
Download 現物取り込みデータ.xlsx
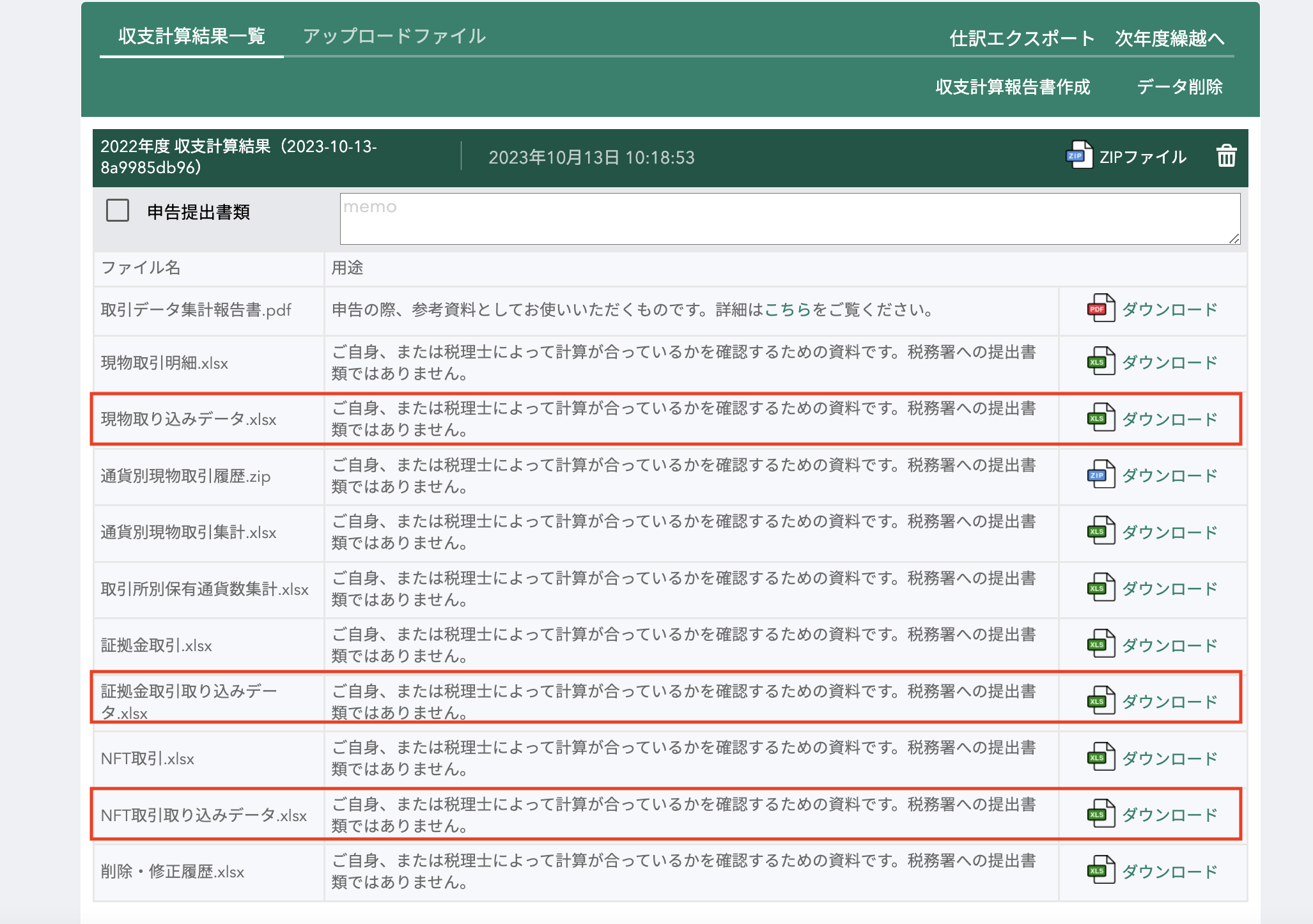pos(1170,419)
